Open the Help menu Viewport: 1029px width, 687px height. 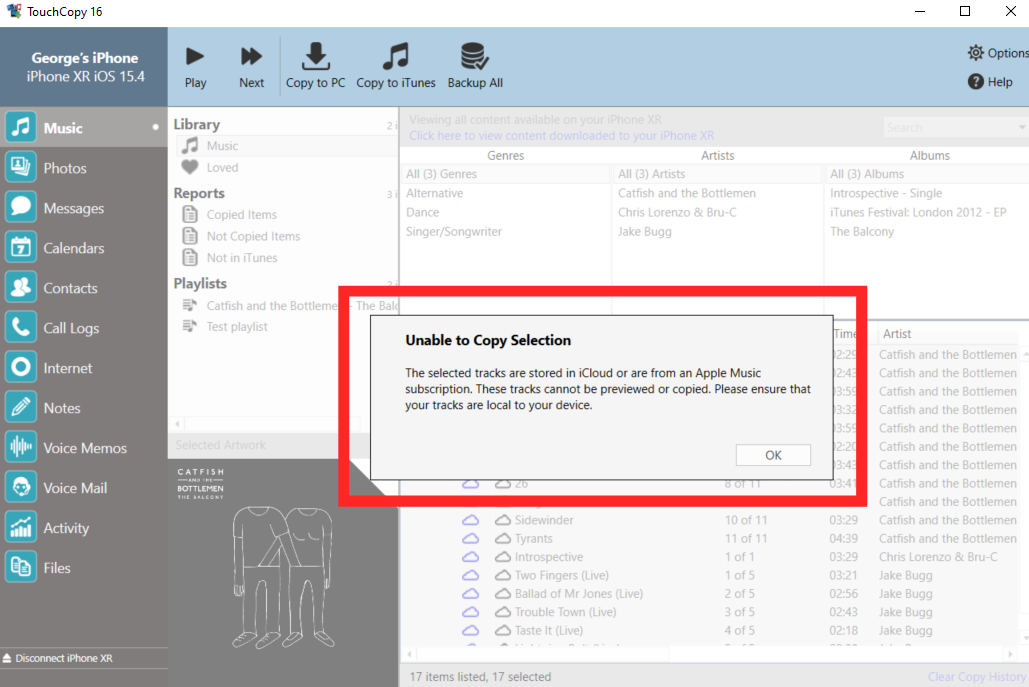[x=990, y=82]
